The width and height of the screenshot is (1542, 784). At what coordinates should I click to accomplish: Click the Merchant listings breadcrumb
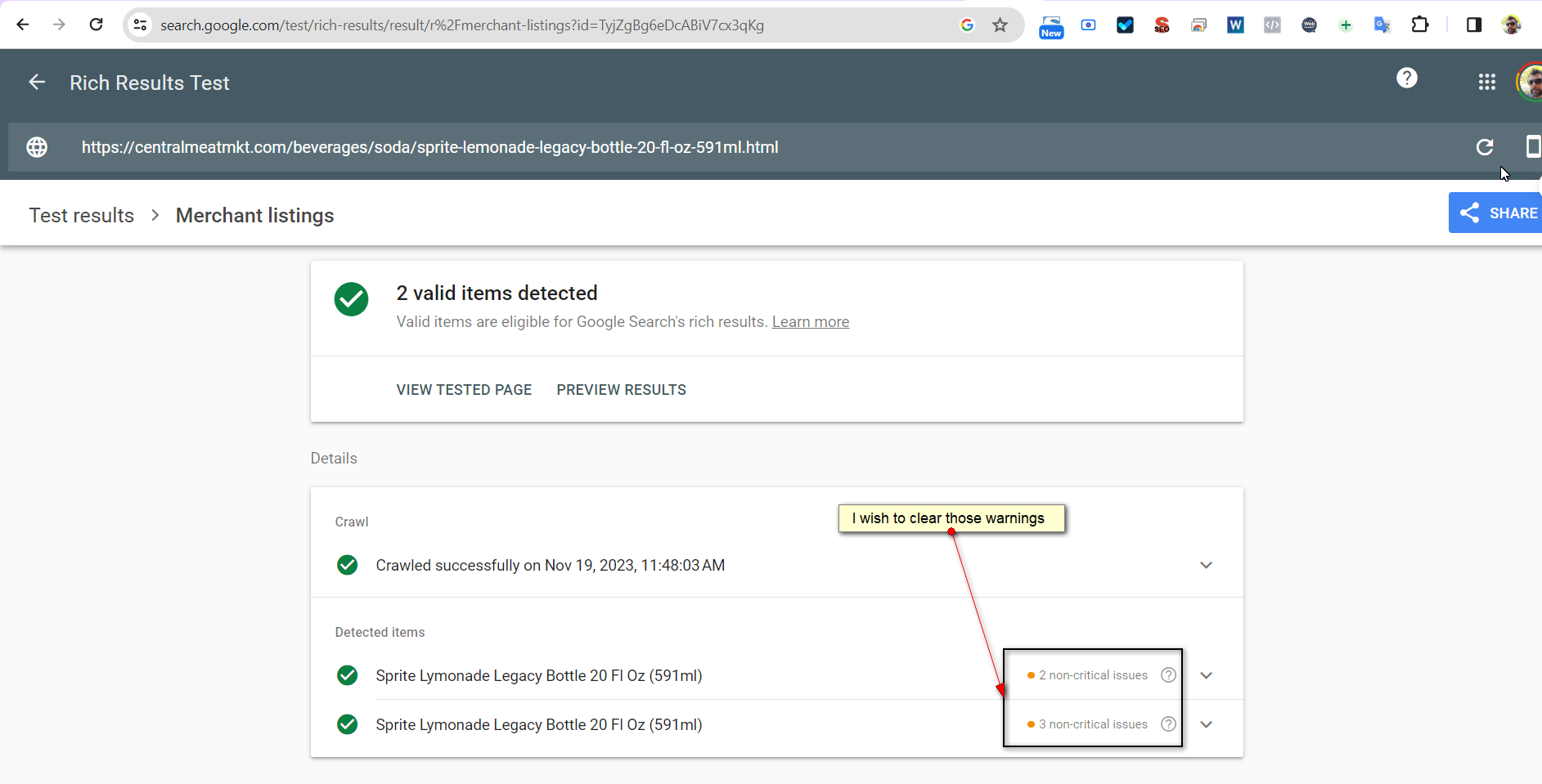coord(255,215)
